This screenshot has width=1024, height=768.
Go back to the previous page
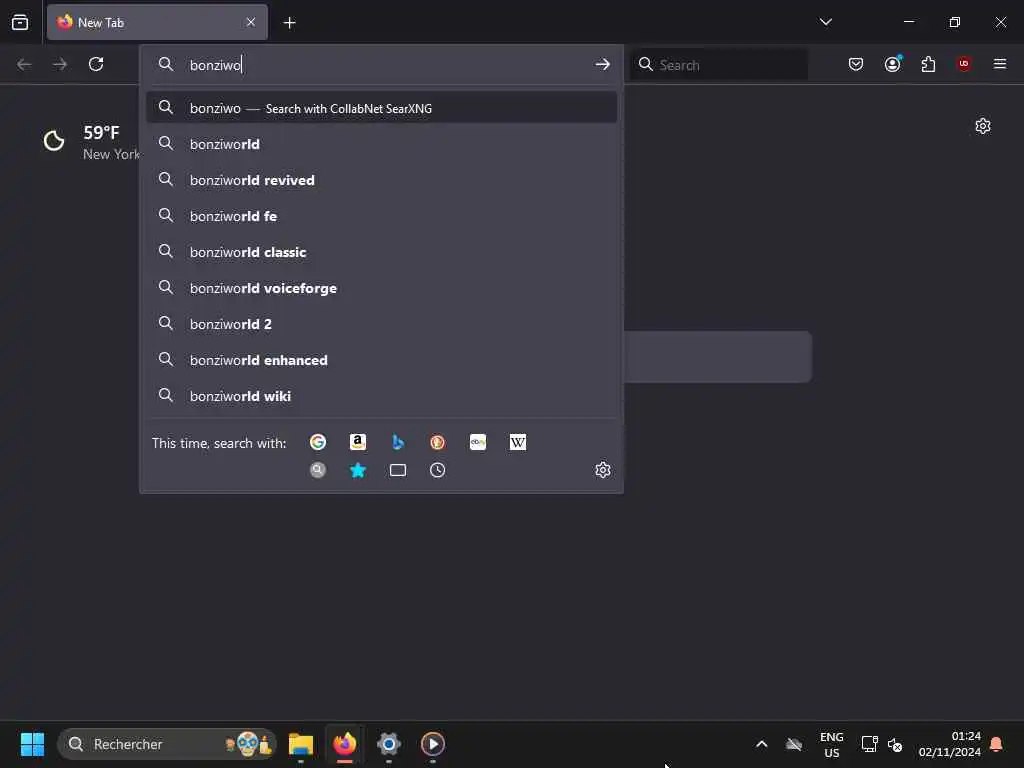click(24, 64)
